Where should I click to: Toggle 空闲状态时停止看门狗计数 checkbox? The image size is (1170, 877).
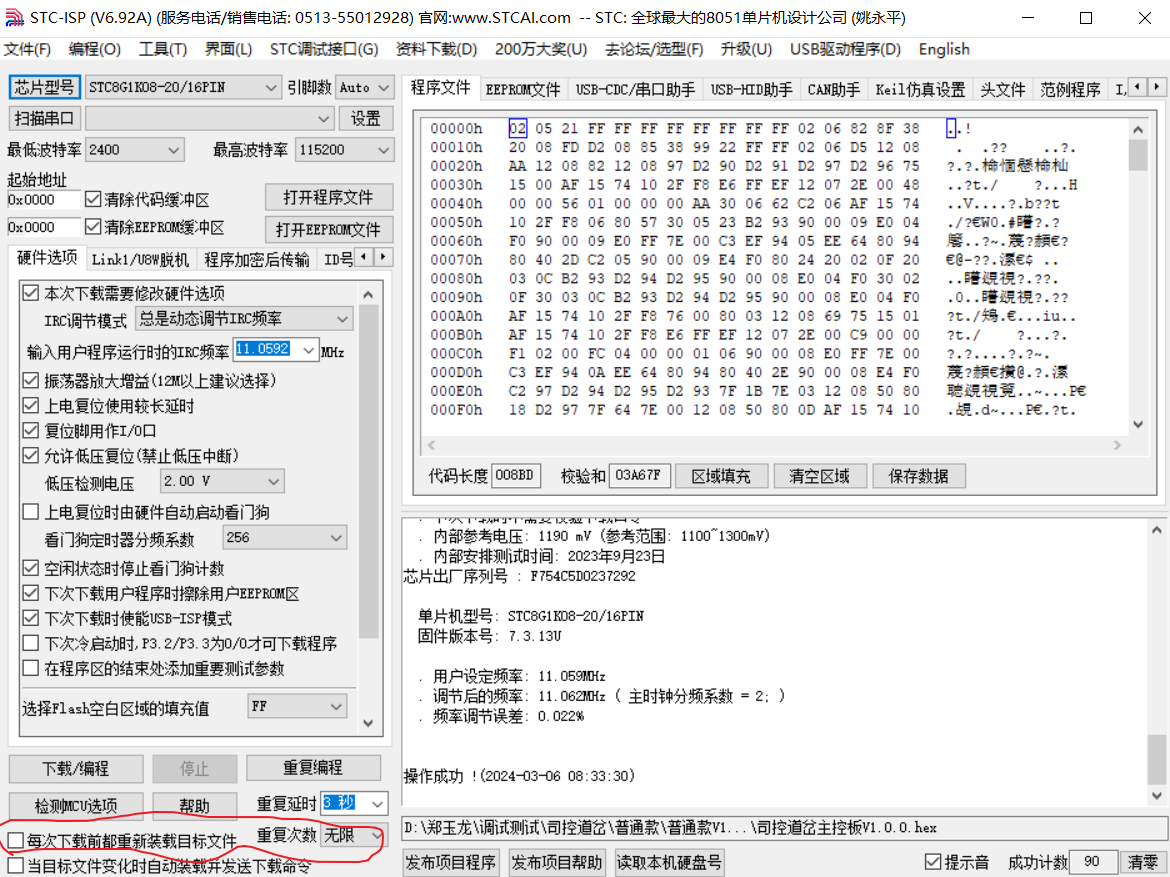(x=31, y=568)
